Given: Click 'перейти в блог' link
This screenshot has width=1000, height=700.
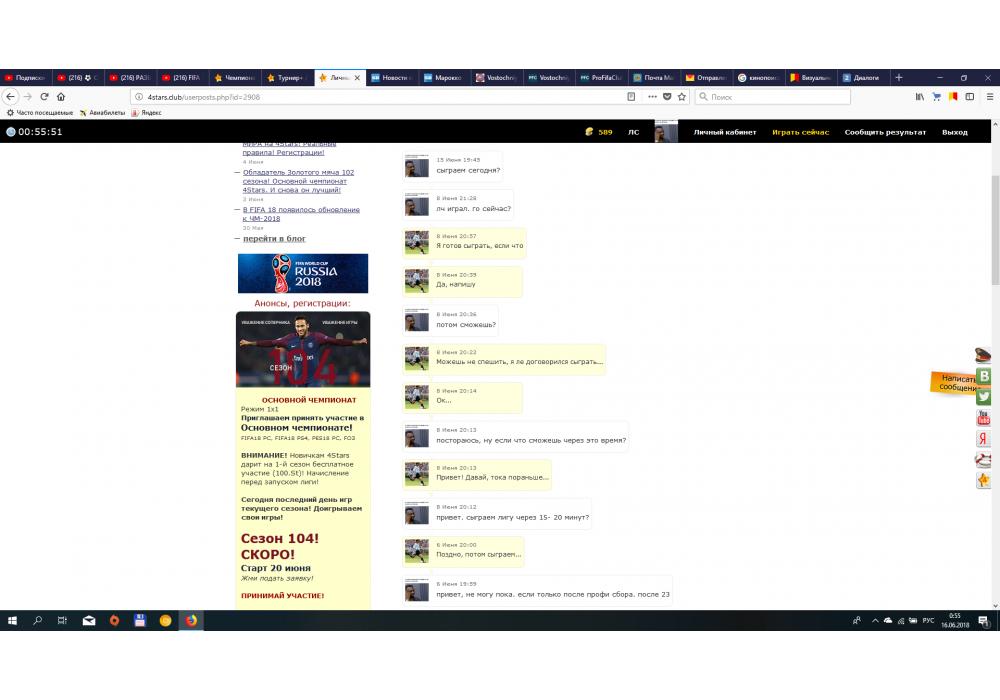Looking at the screenshot, I should point(274,239).
